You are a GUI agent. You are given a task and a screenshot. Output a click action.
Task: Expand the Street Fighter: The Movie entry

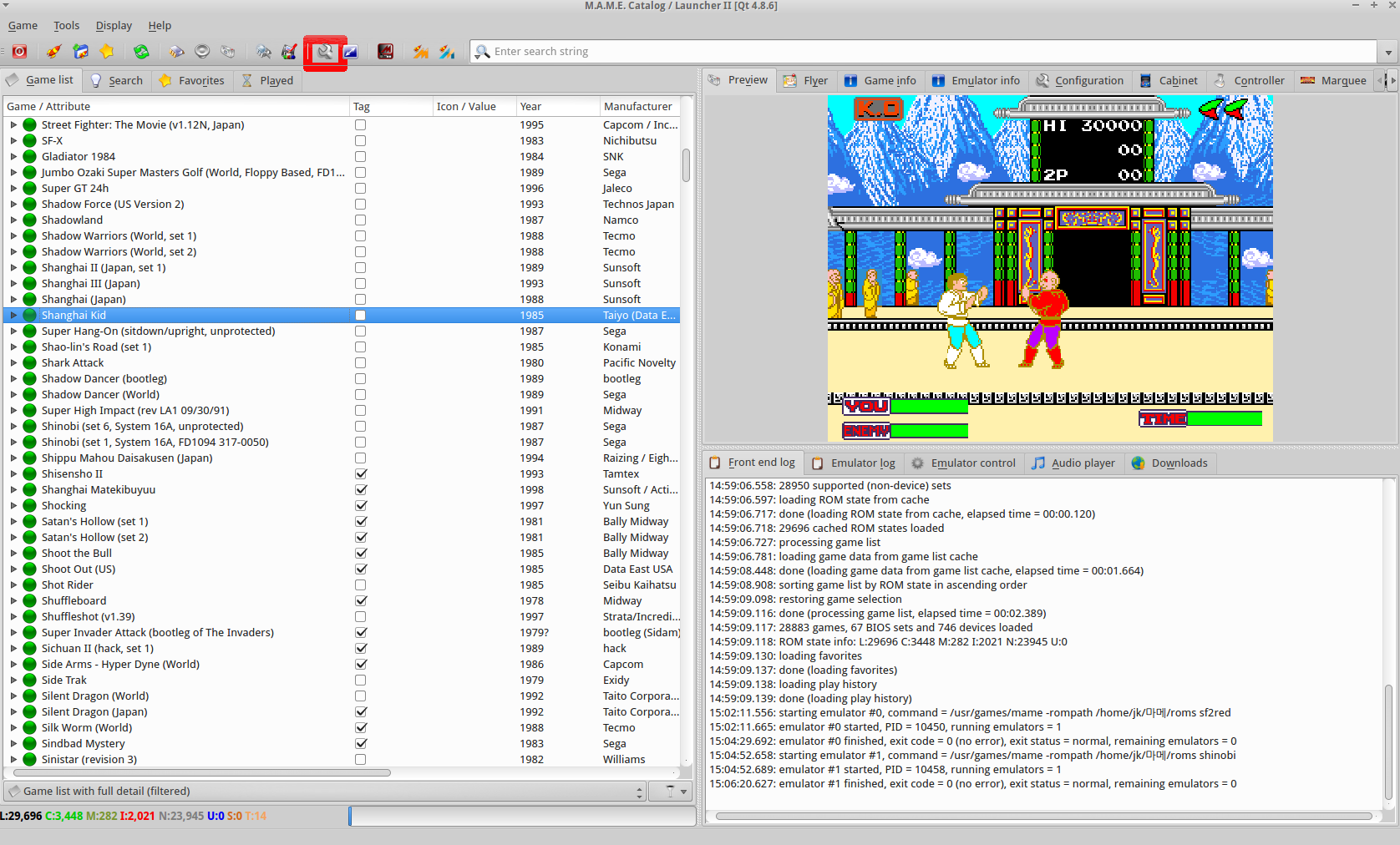13,125
